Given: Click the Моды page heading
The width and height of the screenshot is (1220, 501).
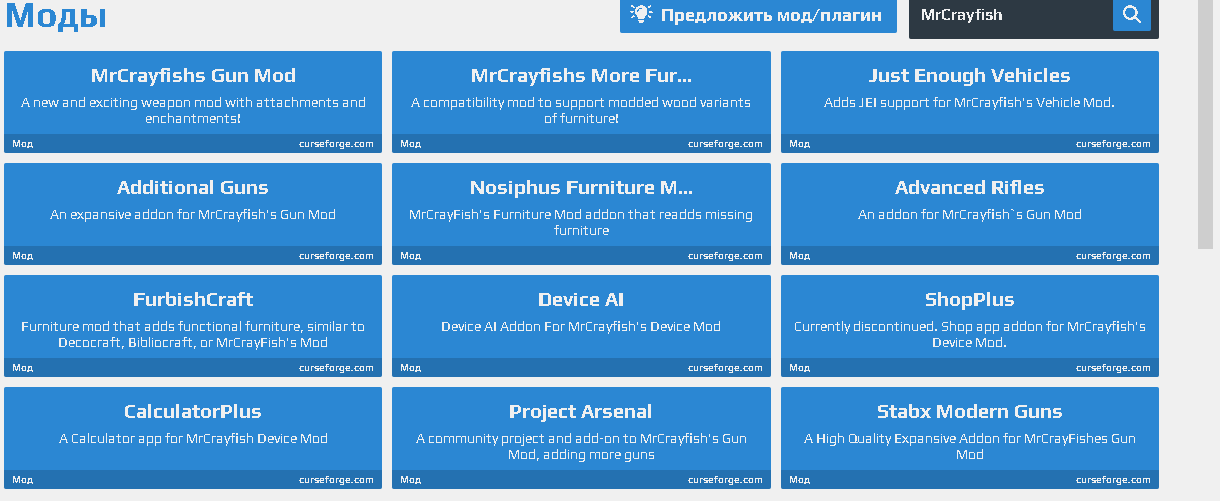Looking at the screenshot, I should pos(56,15).
